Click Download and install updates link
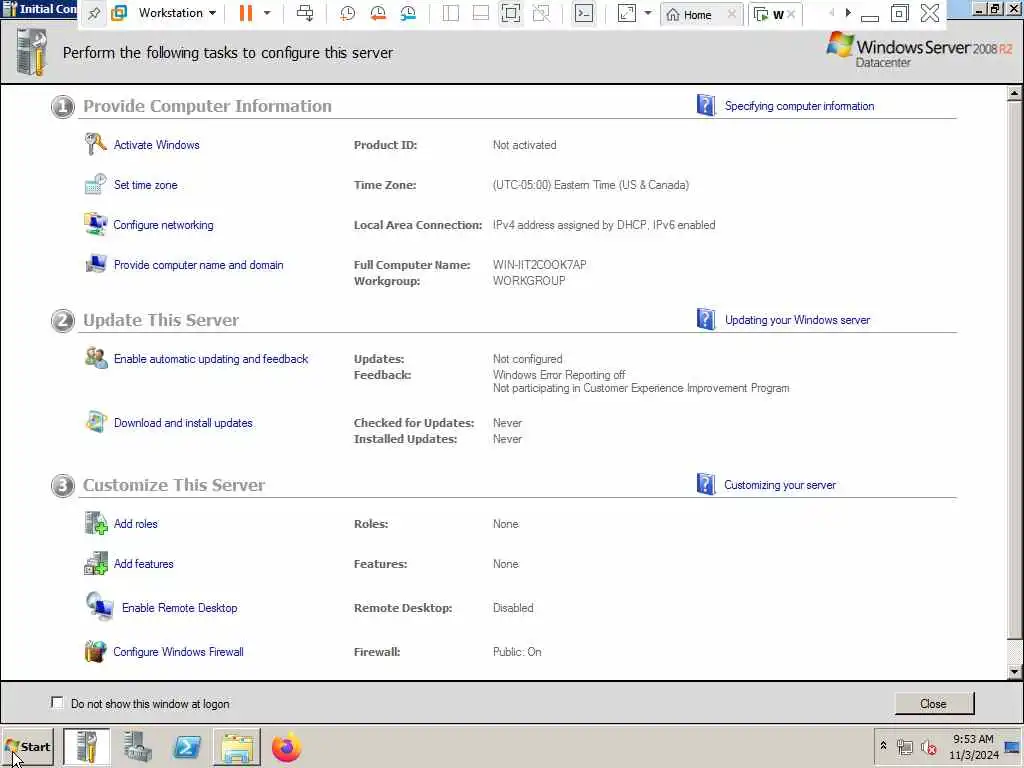 [183, 423]
